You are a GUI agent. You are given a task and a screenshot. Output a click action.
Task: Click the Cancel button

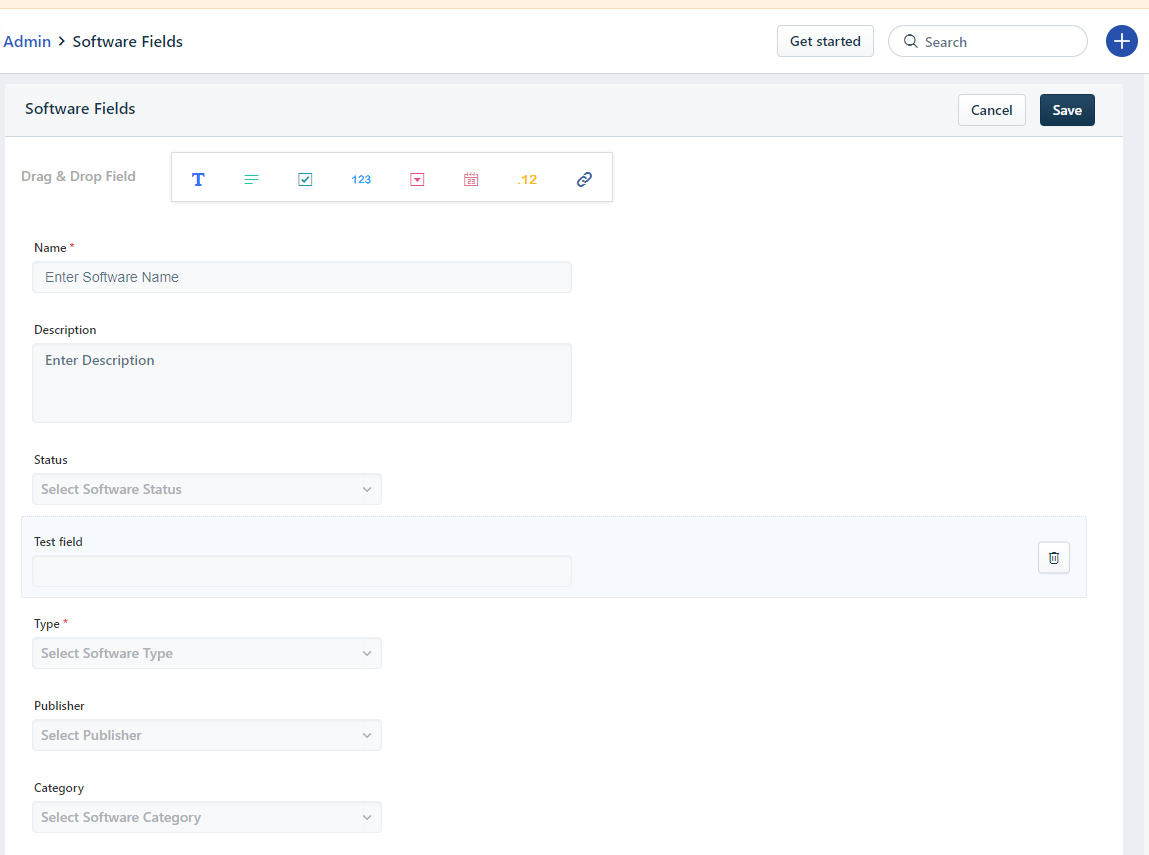point(991,110)
